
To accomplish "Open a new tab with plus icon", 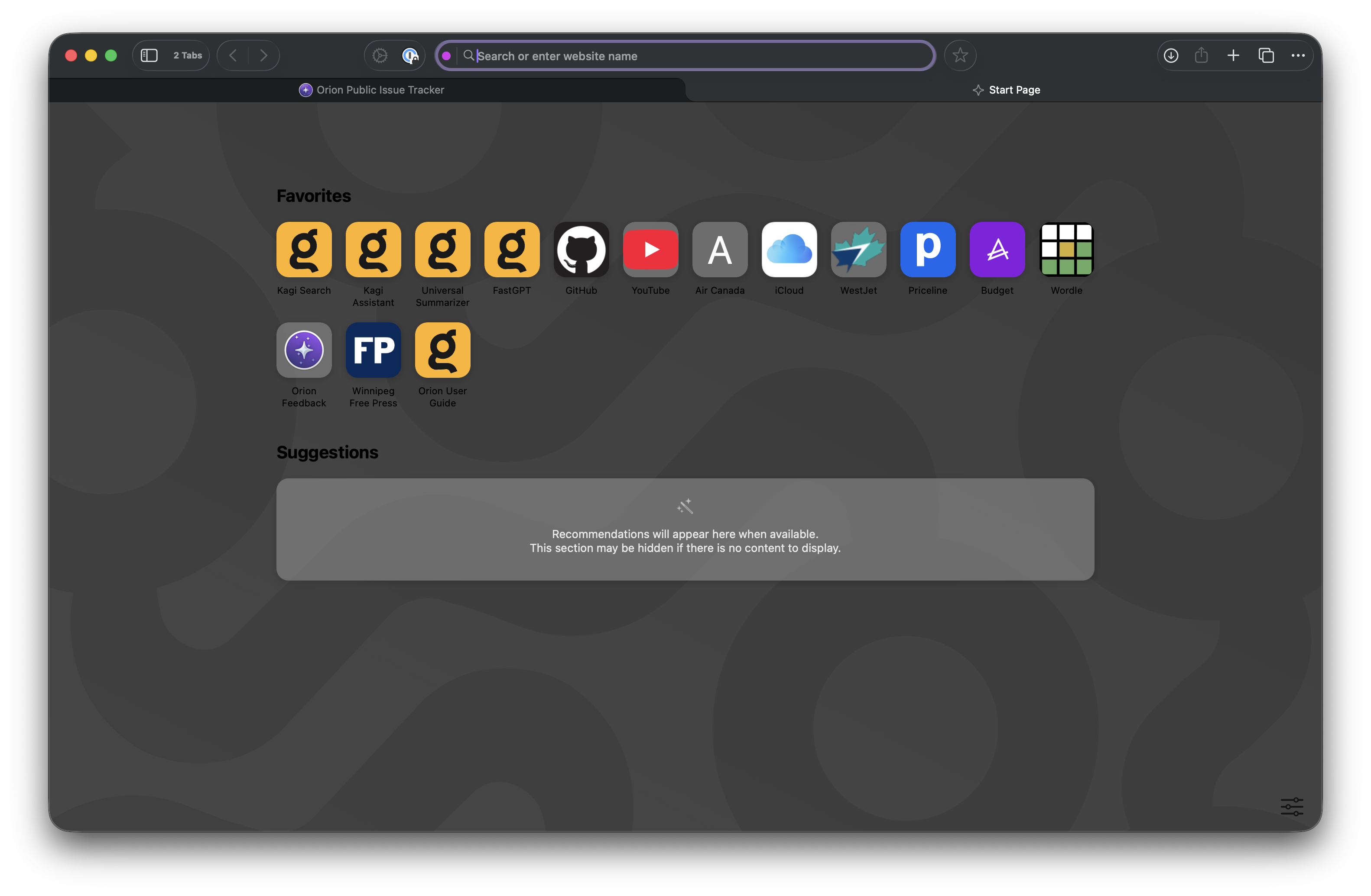I will pos(1233,55).
